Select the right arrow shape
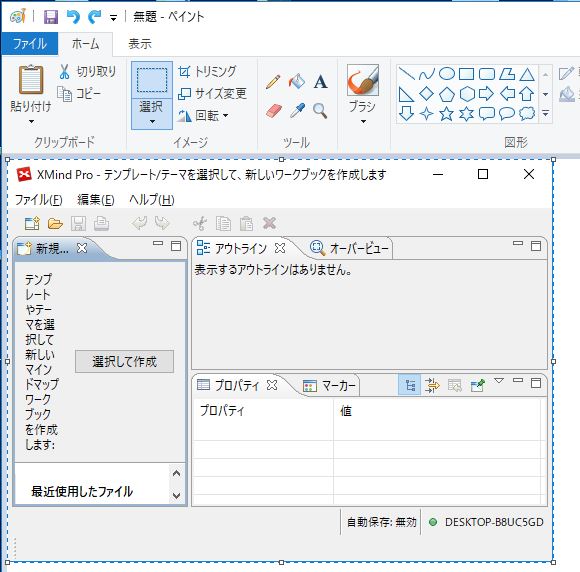This screenshot has height=572, width=580. pos(486,94)
